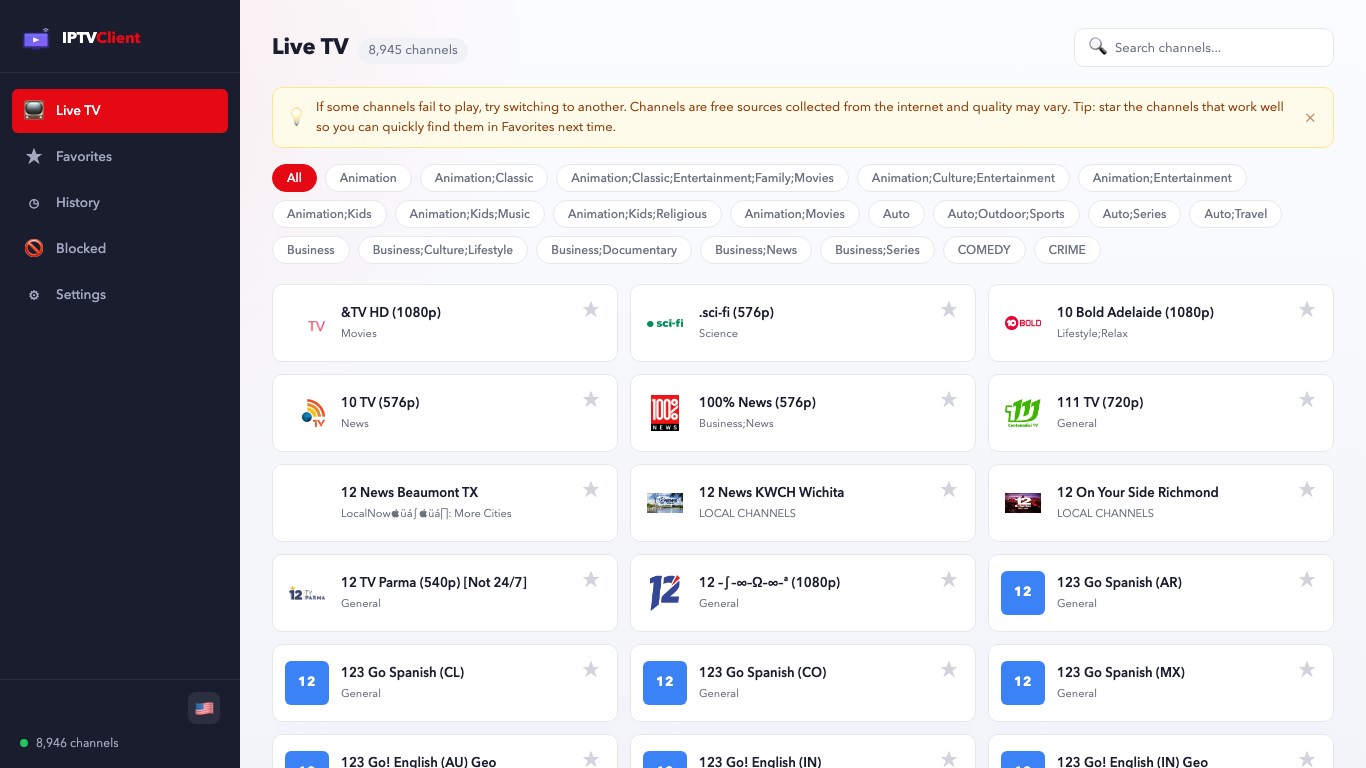Click the IPTVClient logo icon
Image resolution: width=1366 pixels, height=768 pixels.
click(36, 38)
